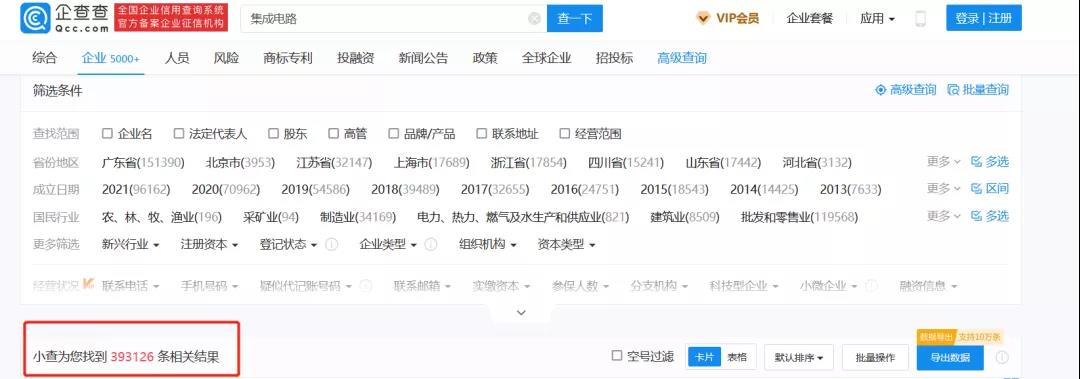
Task: Open the 企业类型 dropdown
Action: click(388, 244)
